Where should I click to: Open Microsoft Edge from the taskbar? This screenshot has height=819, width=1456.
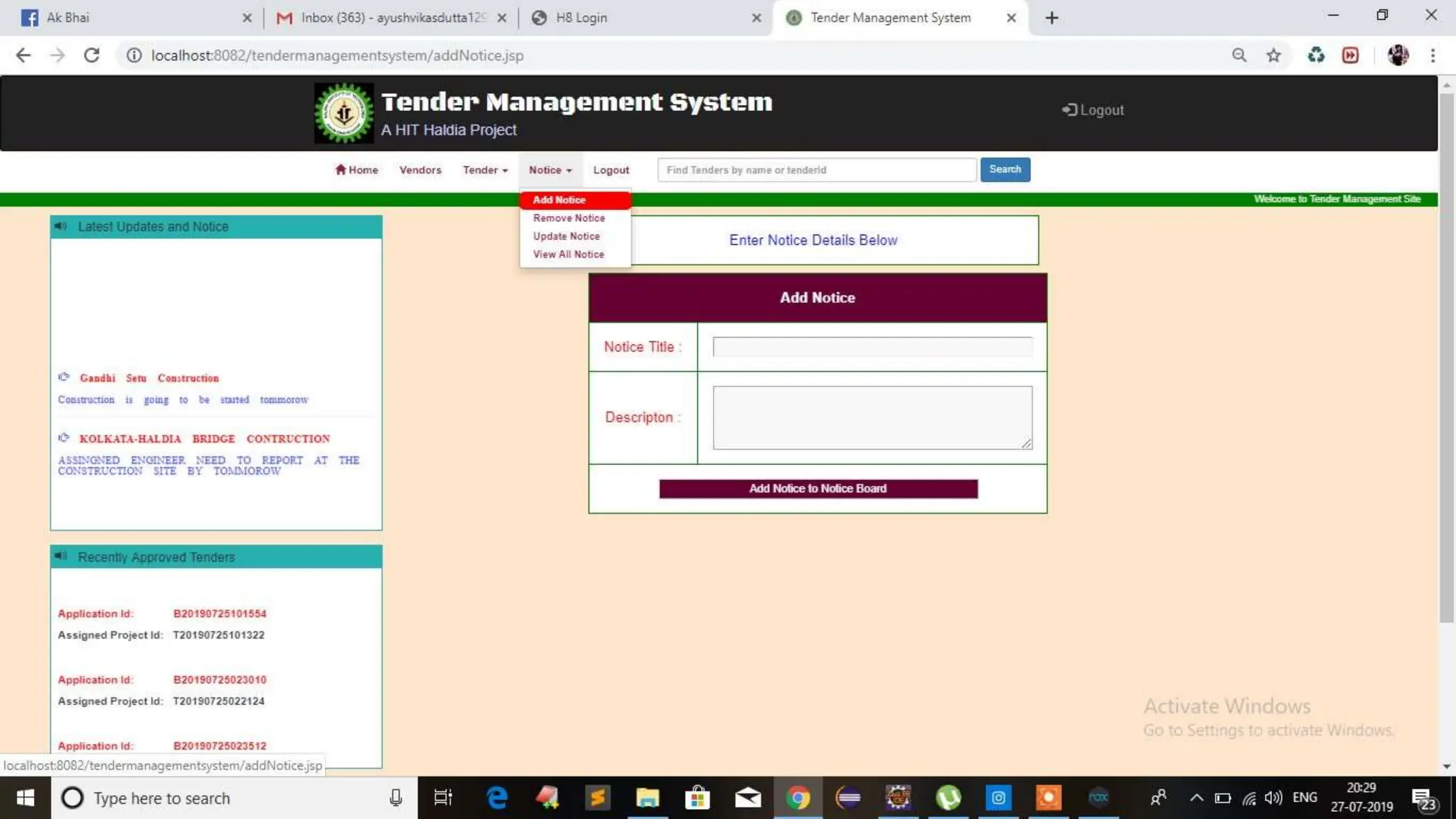click(497, 798)
